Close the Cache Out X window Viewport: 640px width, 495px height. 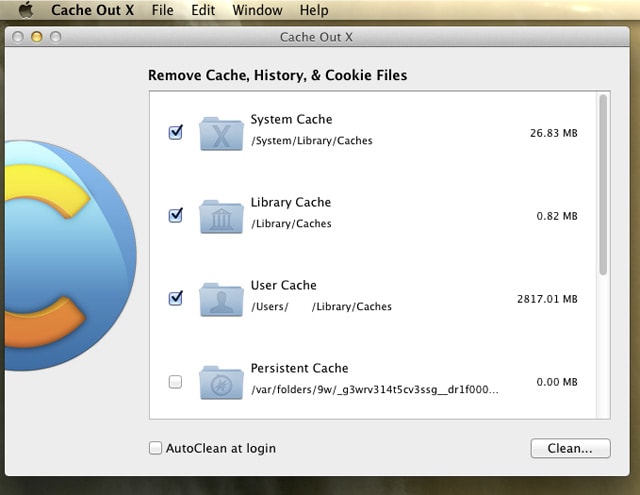pos(18,37)
